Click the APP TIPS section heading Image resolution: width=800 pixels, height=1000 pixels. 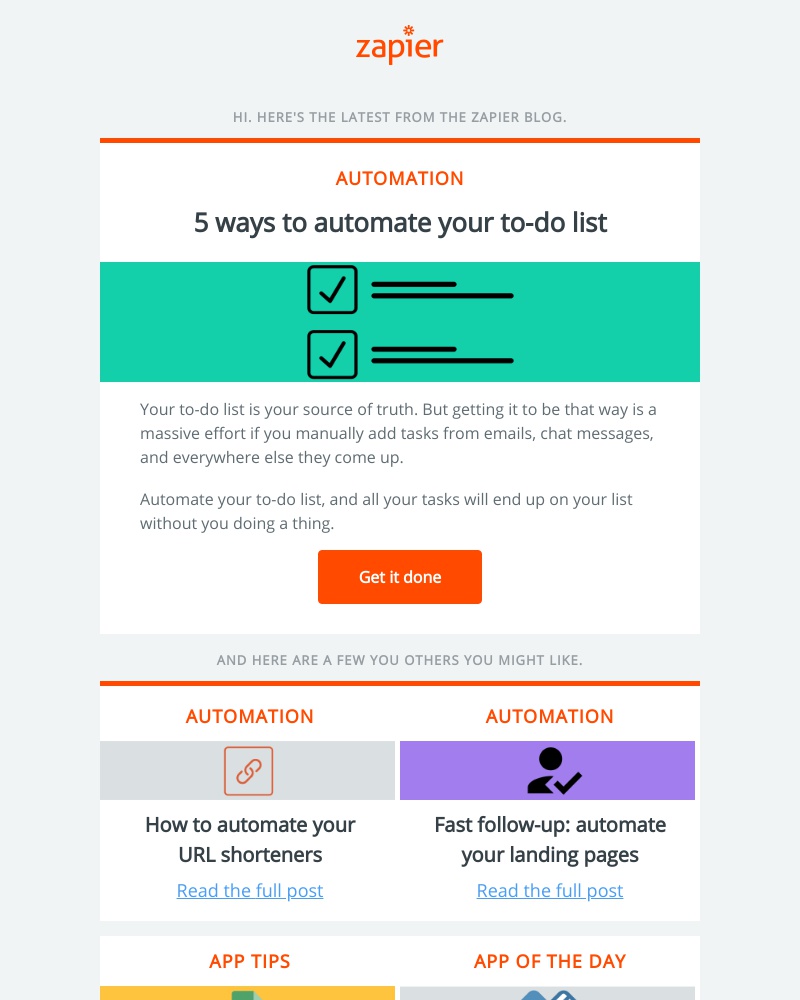coord(250,962)
